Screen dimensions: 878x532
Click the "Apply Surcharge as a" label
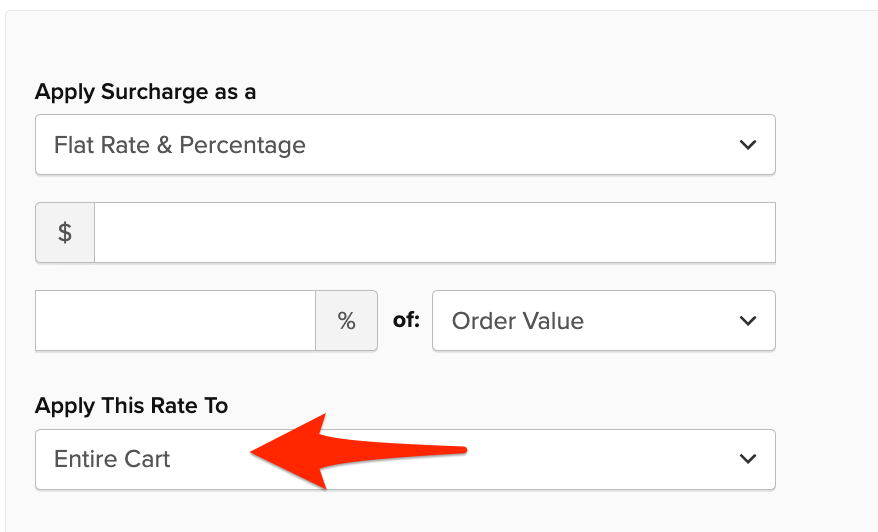pyautogui.click(x=145, y=92)
